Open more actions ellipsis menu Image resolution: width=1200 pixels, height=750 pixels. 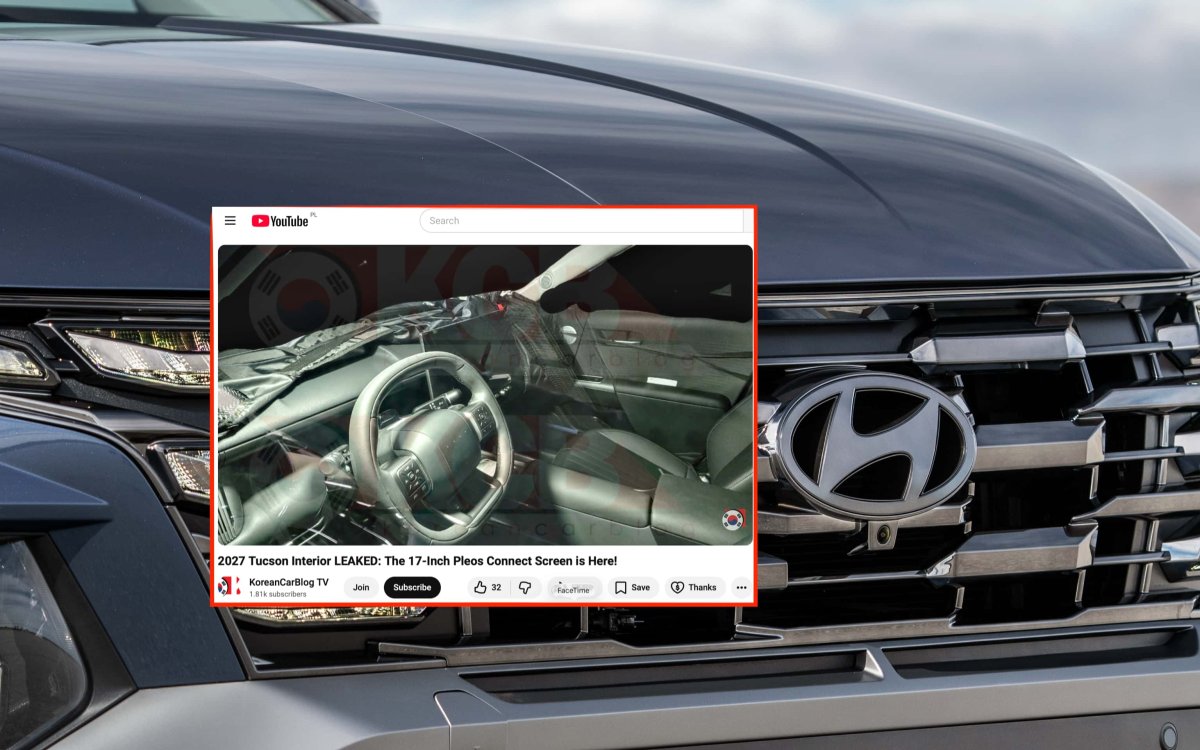(742, 588)
